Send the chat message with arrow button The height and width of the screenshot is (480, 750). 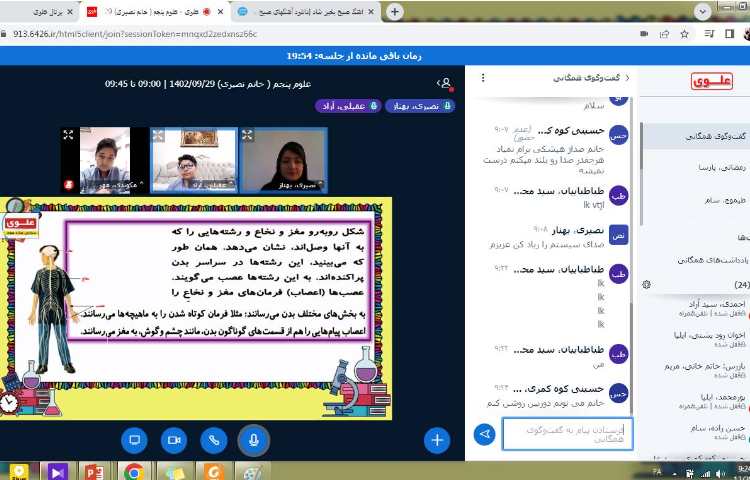(485, 433)
